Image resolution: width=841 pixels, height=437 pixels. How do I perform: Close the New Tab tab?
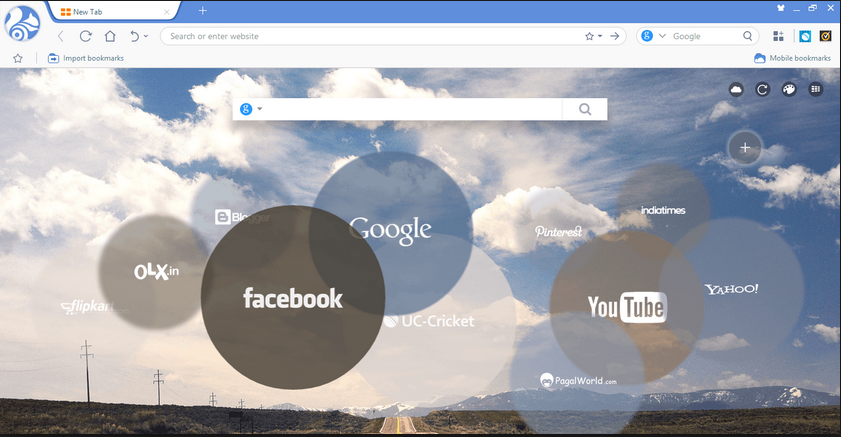click(x=166, y=12)
